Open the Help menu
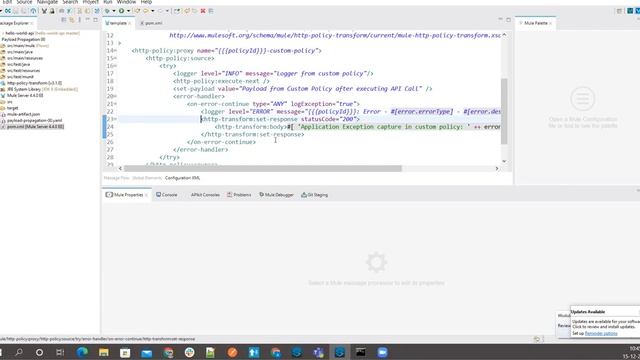The width and height of the screenshot is (640, 360). tap(146, 2)
